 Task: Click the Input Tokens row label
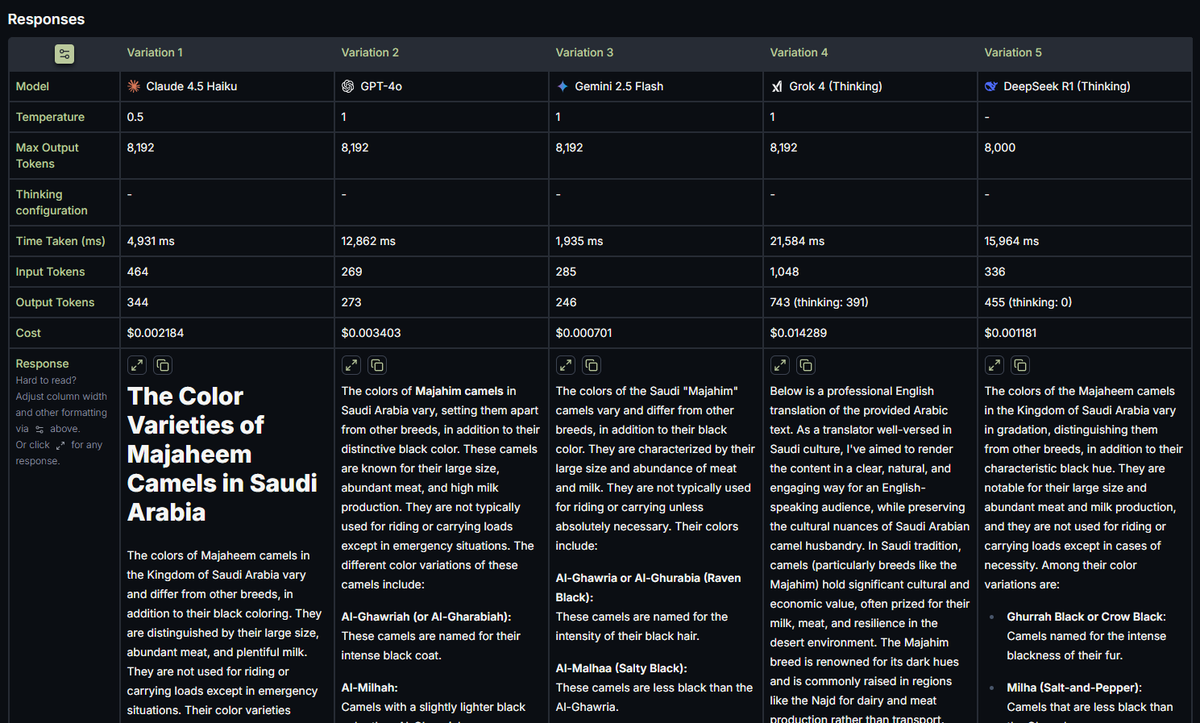coord(50,272)
